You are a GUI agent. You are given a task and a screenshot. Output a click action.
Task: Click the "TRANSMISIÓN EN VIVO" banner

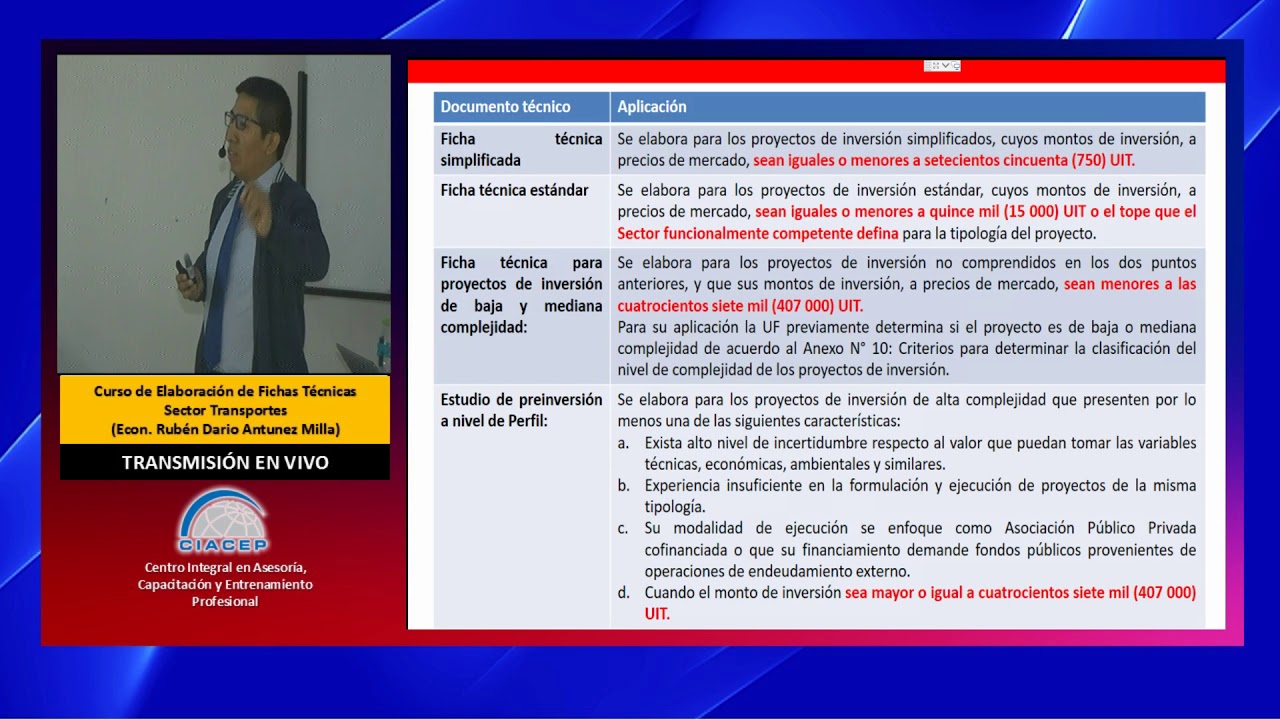225,462
